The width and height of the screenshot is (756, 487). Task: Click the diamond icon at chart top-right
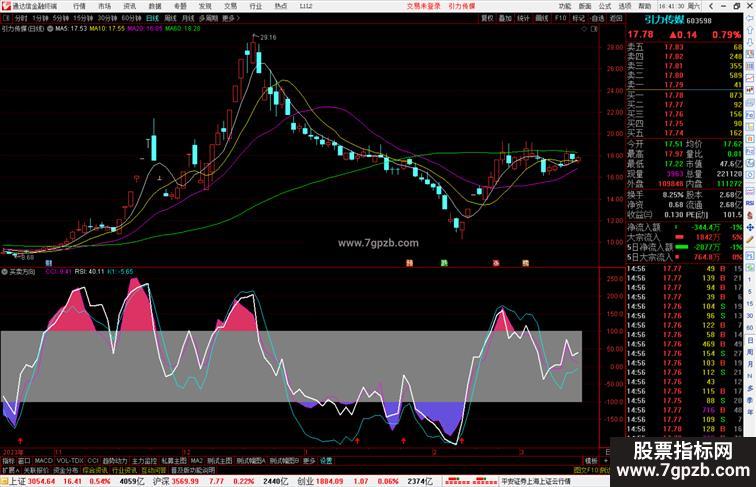(x=584, y=29)
